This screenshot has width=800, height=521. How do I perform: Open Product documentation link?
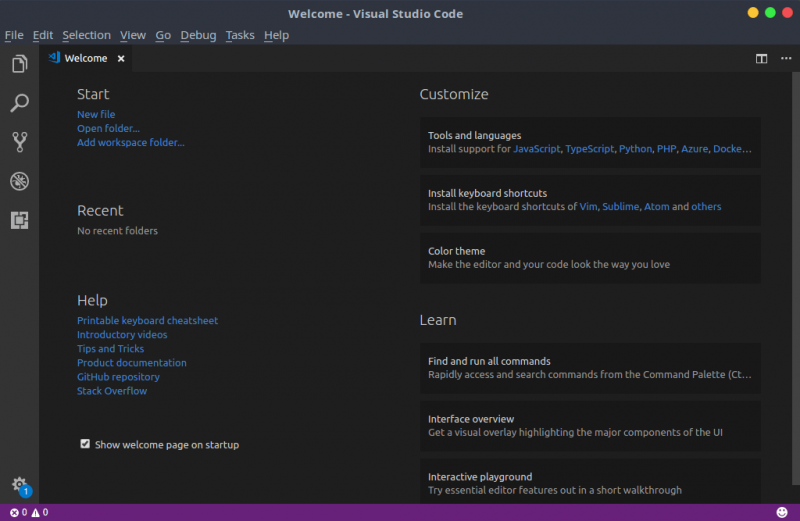coord(132,363)
